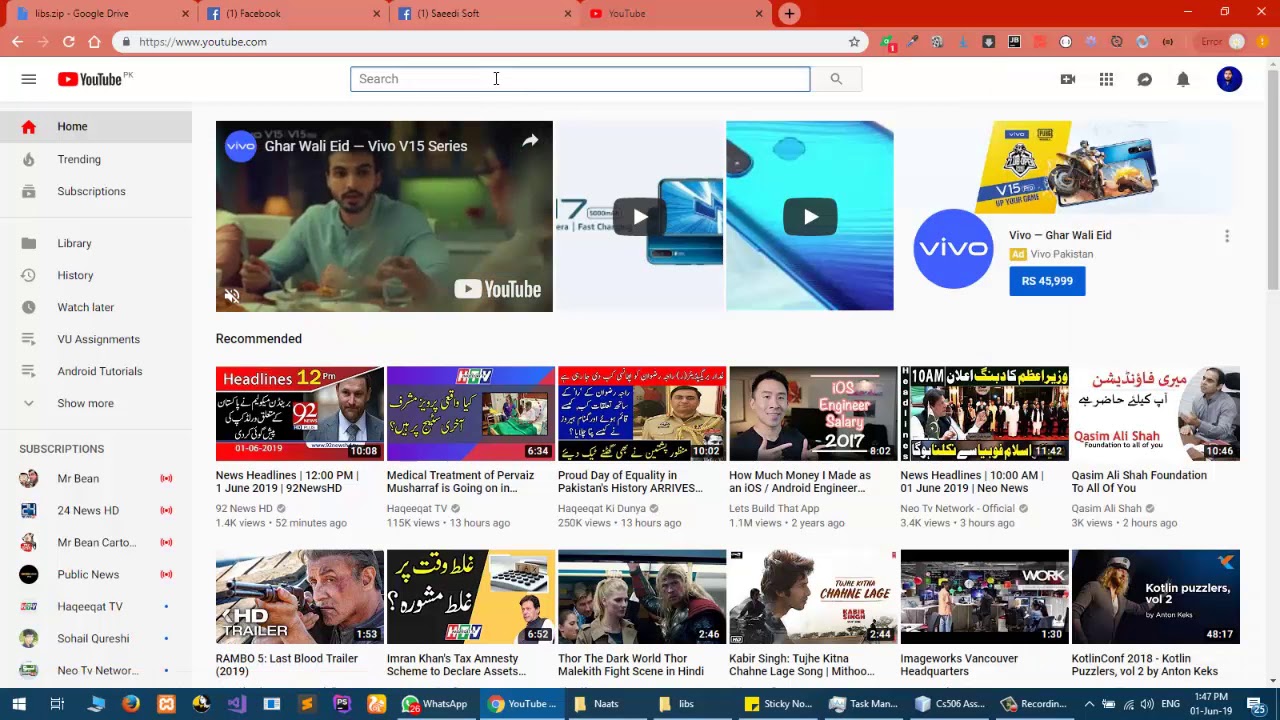This screenshot has height=720, width=1280.
Task: Click the Library folder icon
Action: coord(29,243)
